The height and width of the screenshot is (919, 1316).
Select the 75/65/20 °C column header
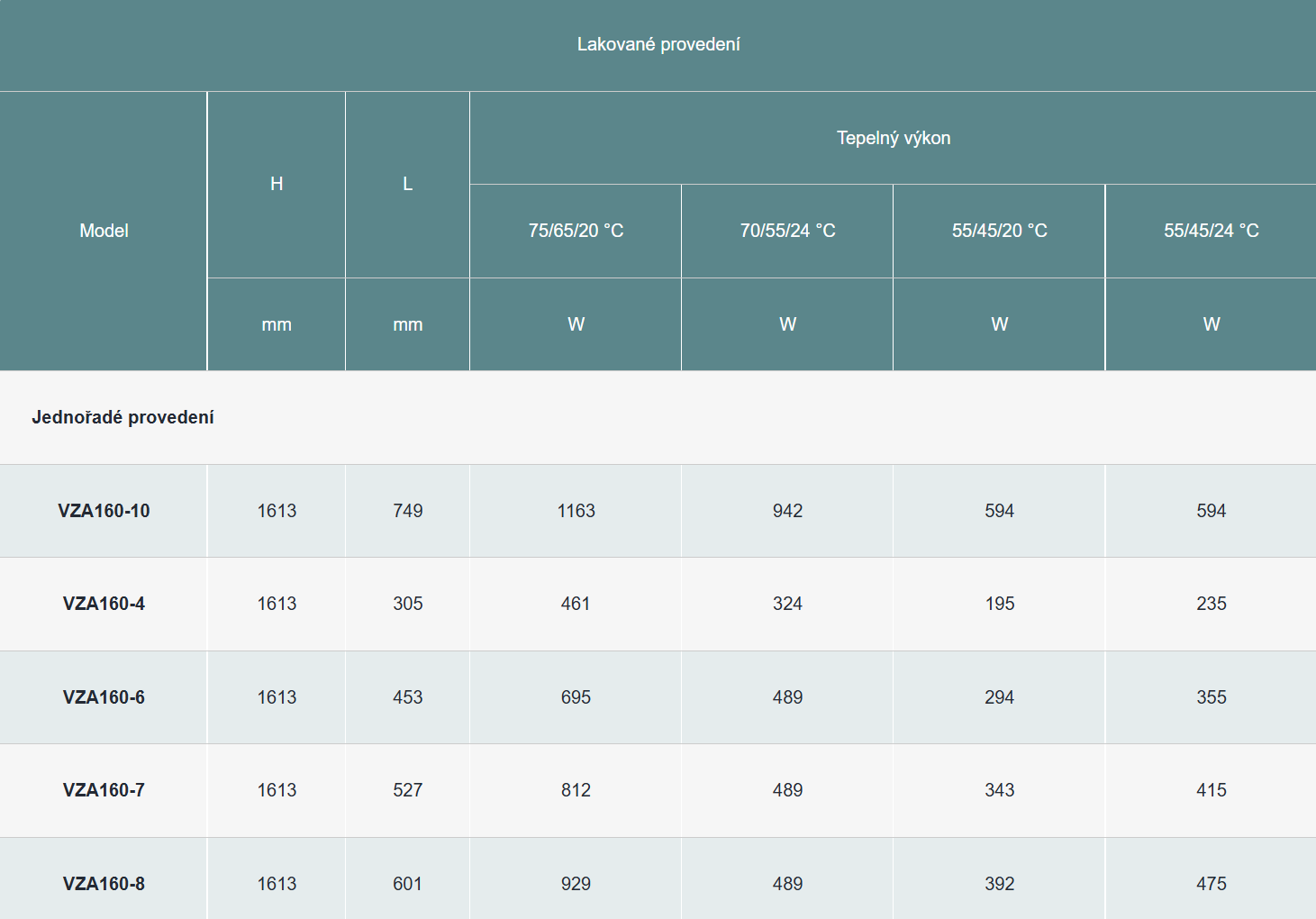(x=576, y=231)
